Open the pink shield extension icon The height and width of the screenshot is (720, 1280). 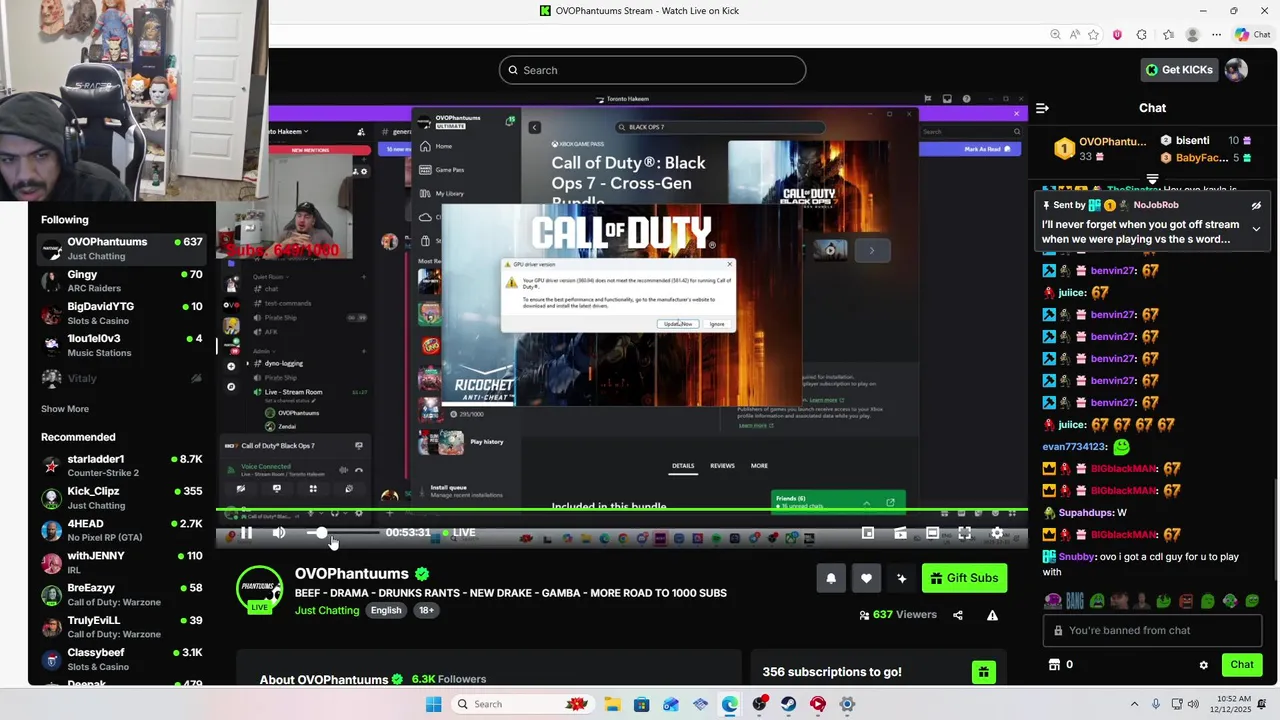pos(1117,34)
